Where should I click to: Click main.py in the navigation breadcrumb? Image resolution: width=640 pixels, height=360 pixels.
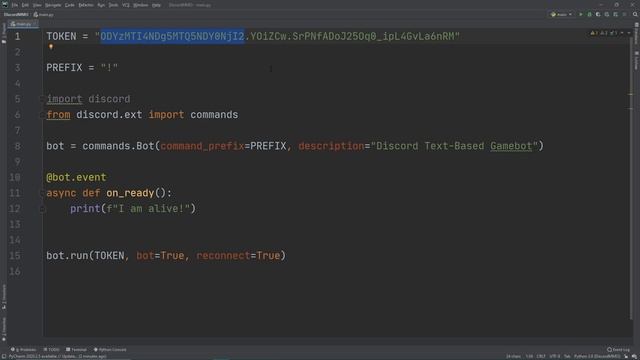[44, 15]
